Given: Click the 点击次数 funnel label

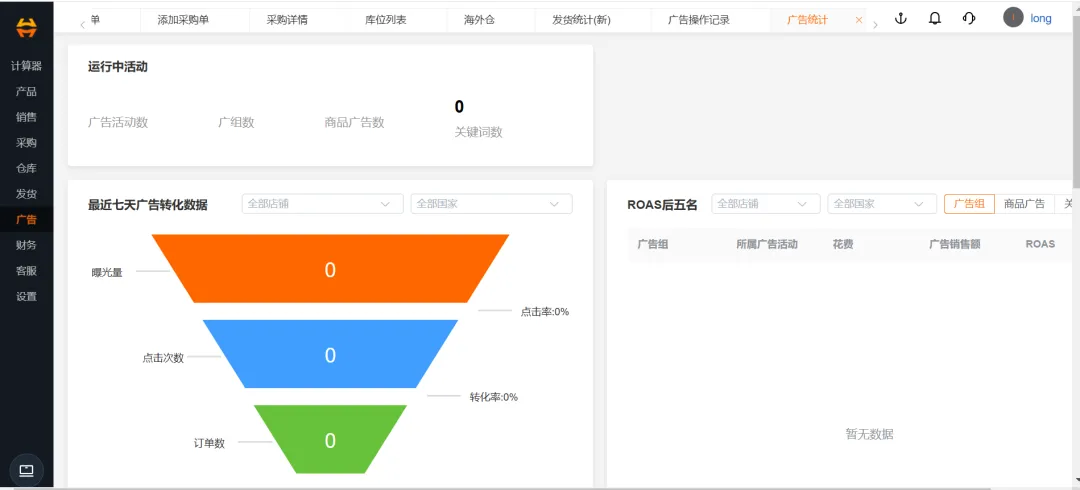Looking at the screenshot, I should (x=163, y=358).
